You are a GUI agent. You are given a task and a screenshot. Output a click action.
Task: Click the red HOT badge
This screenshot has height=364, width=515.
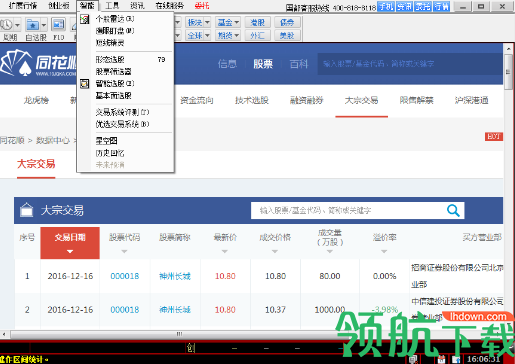[494, 136]
